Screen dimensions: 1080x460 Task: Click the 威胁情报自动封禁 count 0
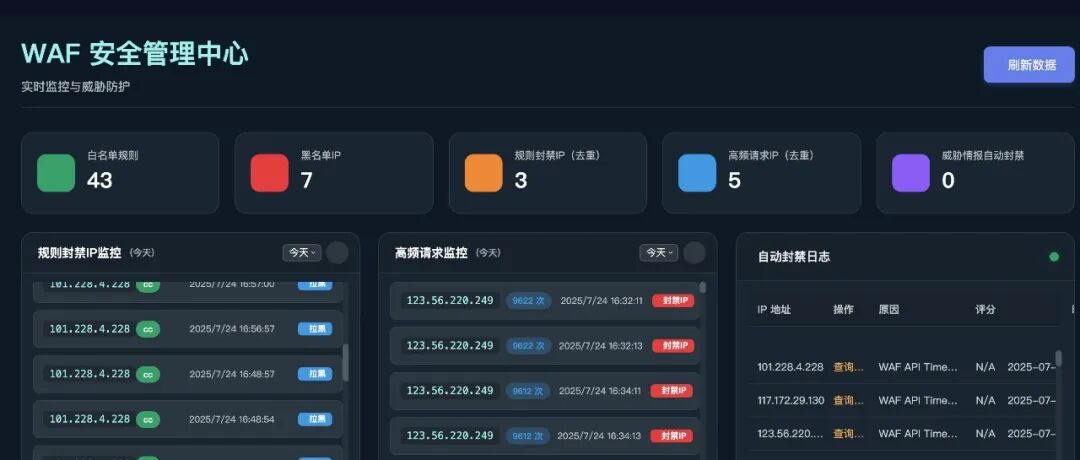[948, 180]
